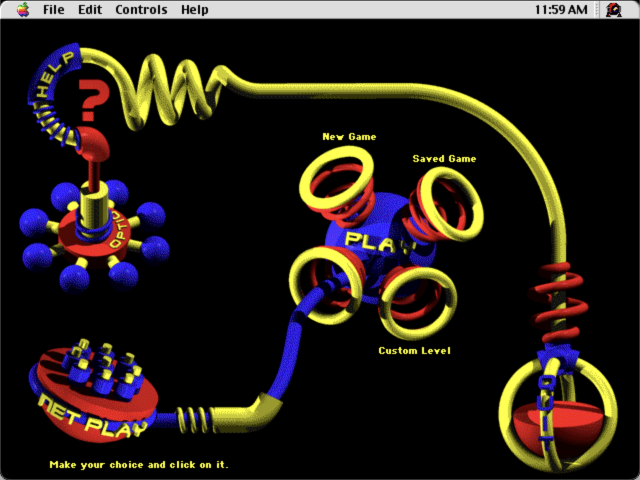The image size is (640, 480).
Task: Click the New Game yellow ring
Action: [x=336, y=178]
